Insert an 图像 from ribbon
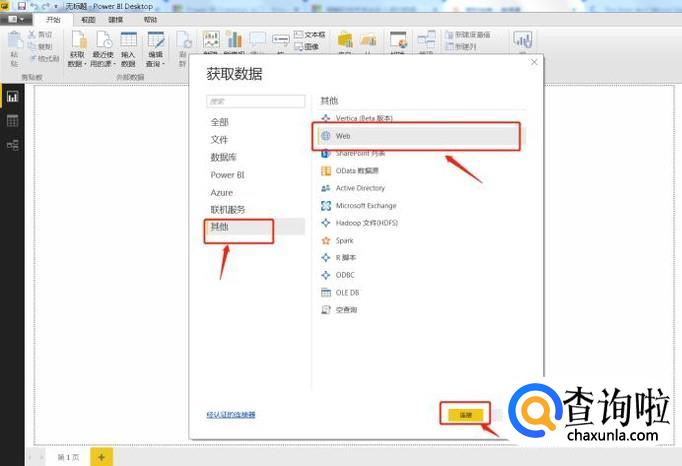The width and height of the screenshot is (682, 466). click(x=307, y=46)
